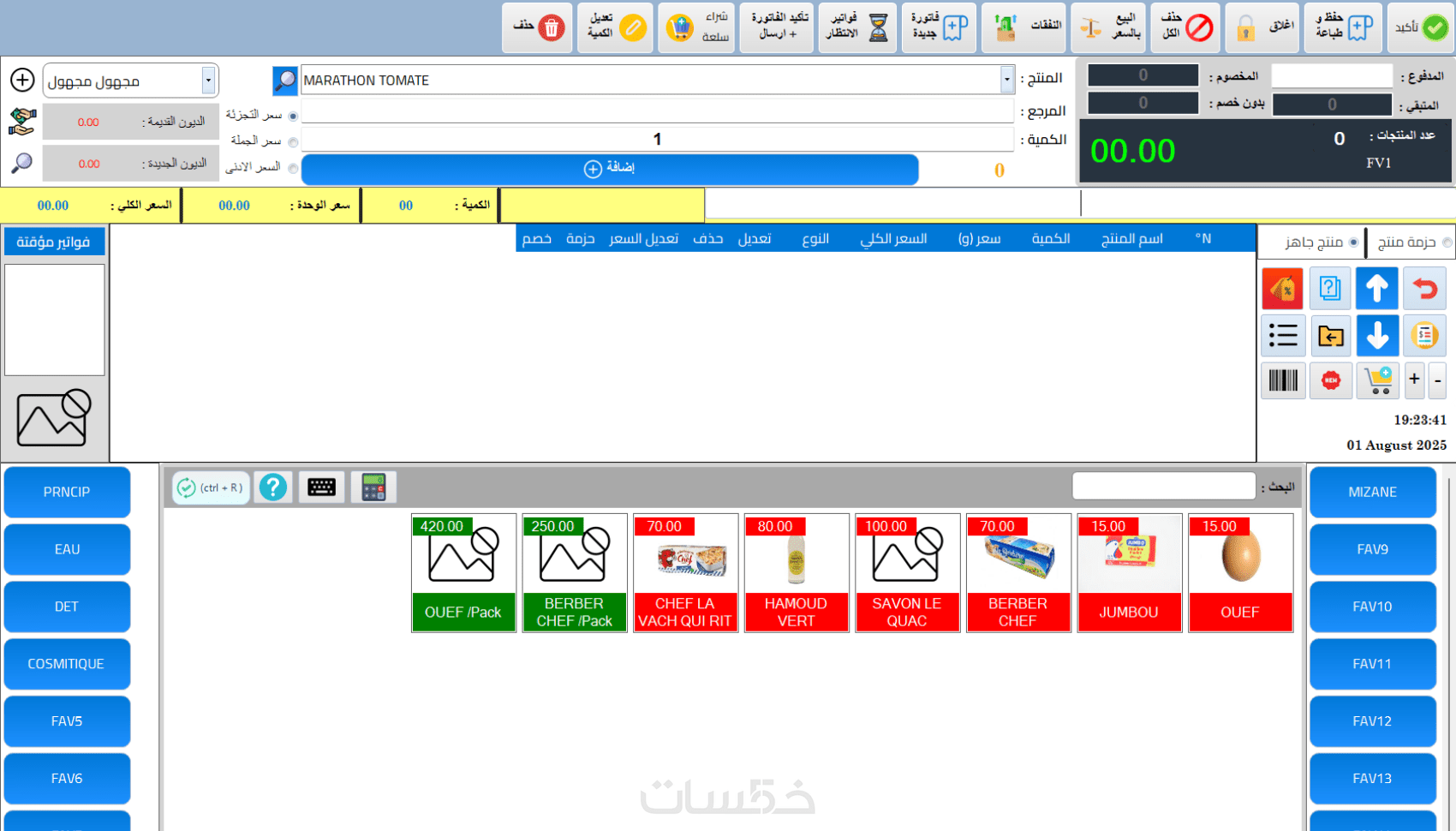1456x831 pixels.
Task: Click the blue إضافة add button
Action: point(610,169)
